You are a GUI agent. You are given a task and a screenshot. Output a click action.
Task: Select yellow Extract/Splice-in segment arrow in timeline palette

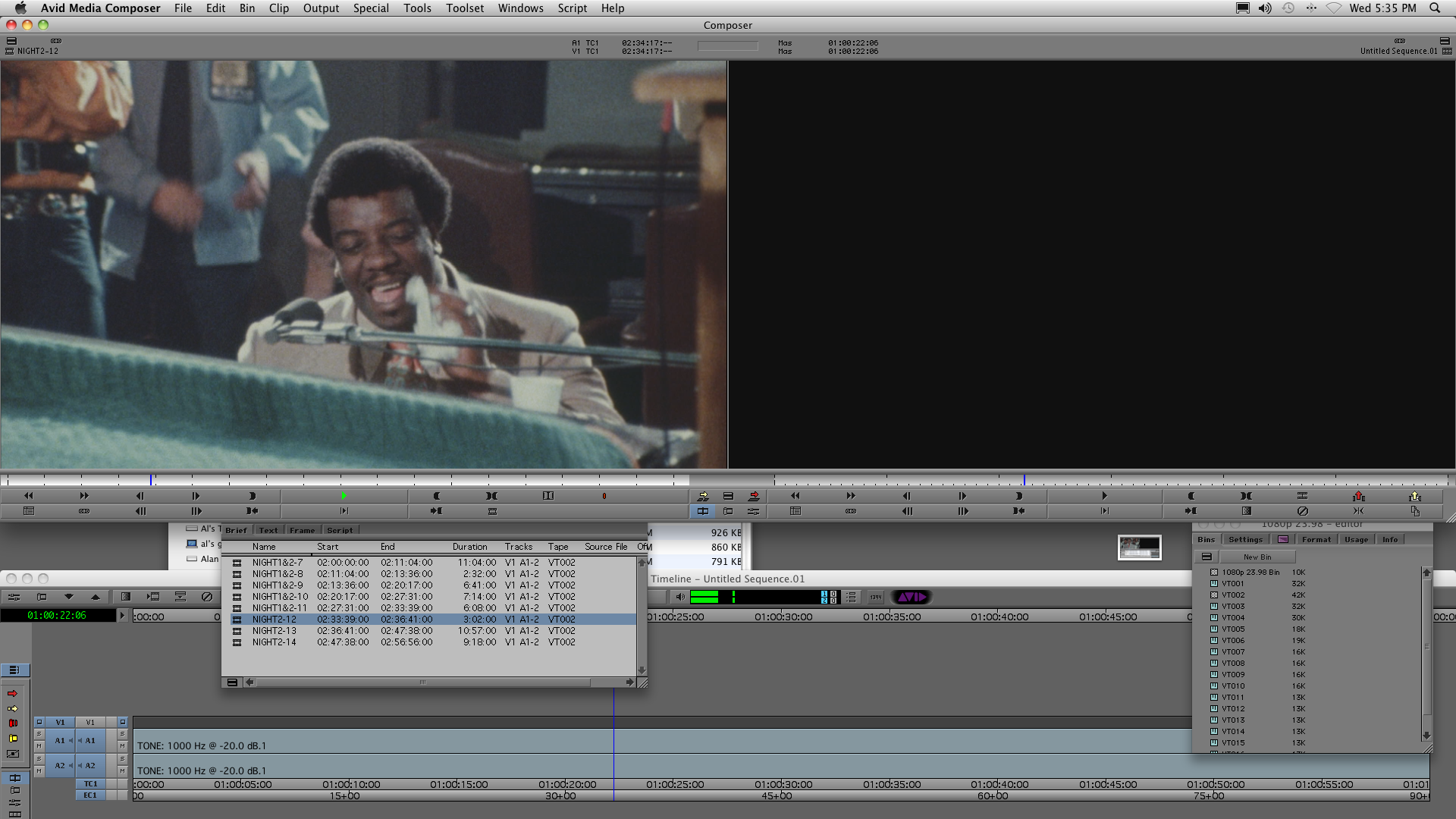click(13, 709)
